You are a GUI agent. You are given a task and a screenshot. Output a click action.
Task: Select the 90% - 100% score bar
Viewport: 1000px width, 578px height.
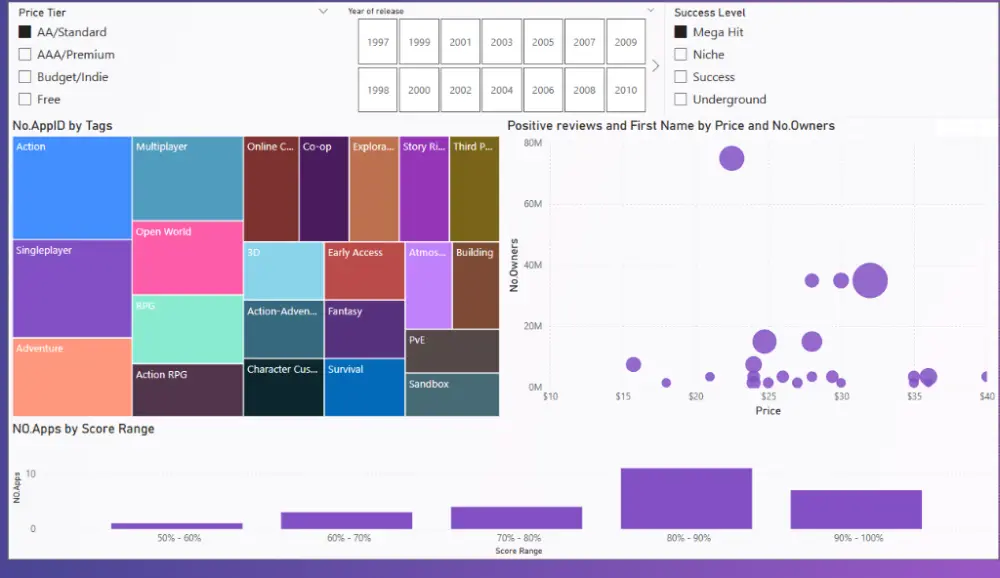click(856, 509)
